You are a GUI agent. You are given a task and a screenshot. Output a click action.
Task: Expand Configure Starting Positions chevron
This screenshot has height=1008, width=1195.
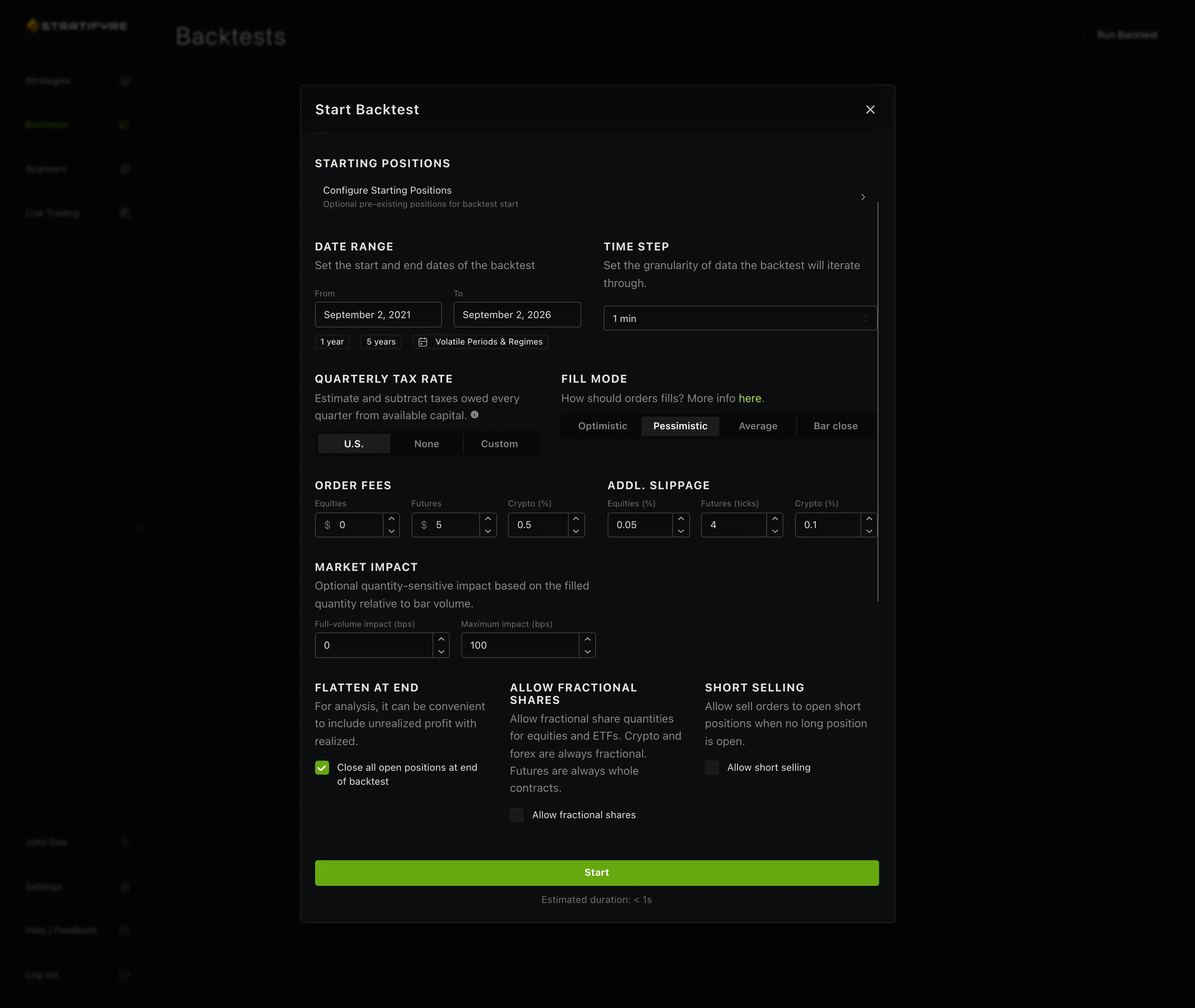[862, 197]
